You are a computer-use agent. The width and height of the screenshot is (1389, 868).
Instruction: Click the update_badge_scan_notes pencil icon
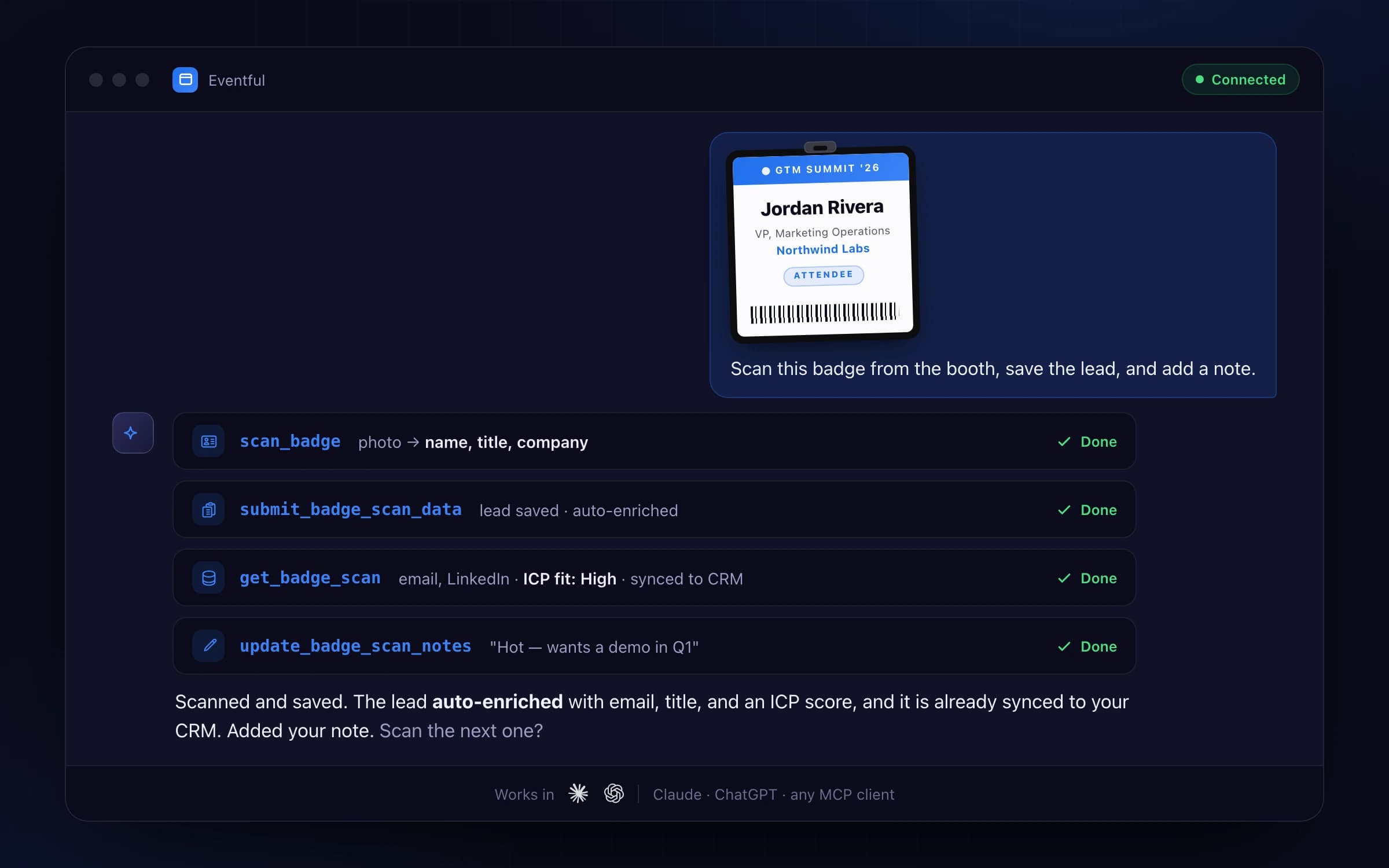pos(208,646)
